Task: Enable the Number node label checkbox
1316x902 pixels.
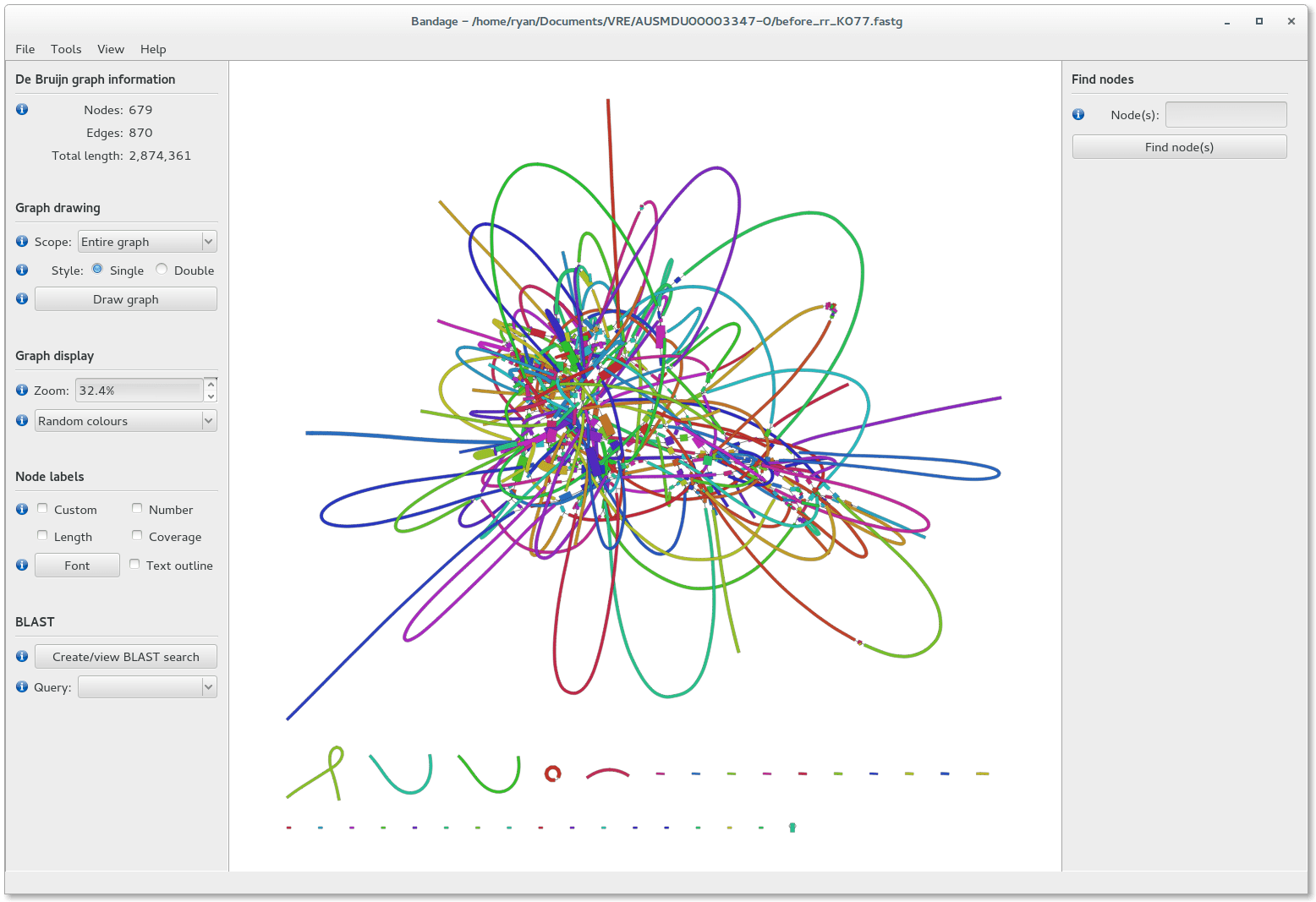Action: [137, 508]
